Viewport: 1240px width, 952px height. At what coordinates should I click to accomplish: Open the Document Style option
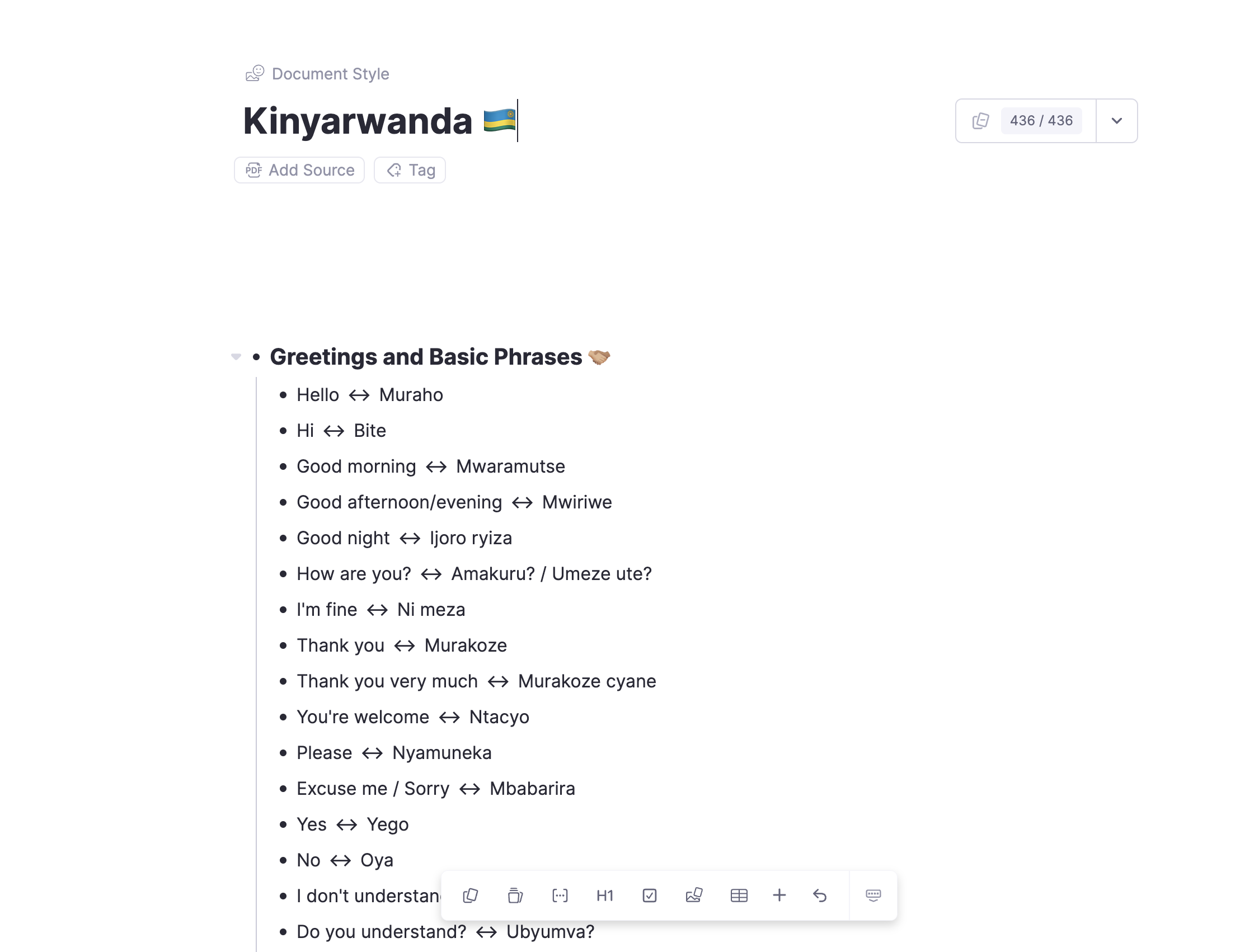pyautogui.click(x=318, y=74)
